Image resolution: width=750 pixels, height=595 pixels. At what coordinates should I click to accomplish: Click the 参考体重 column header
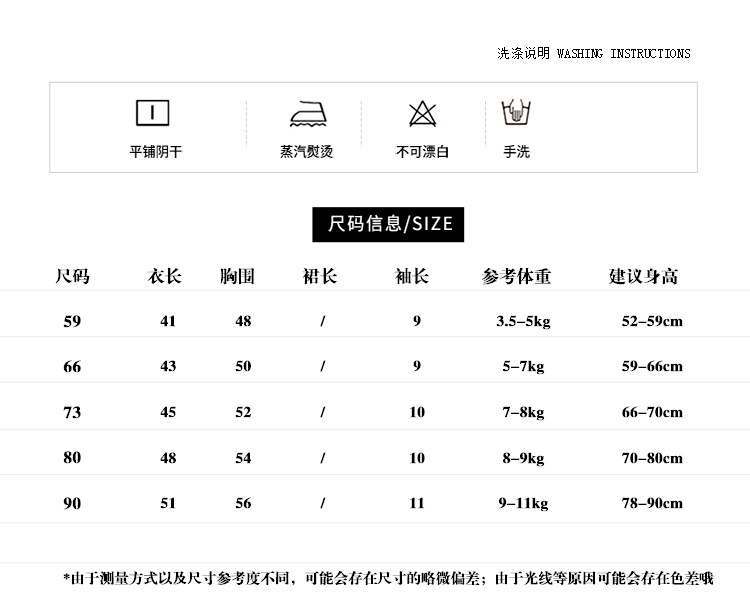(x=516, y=276)
